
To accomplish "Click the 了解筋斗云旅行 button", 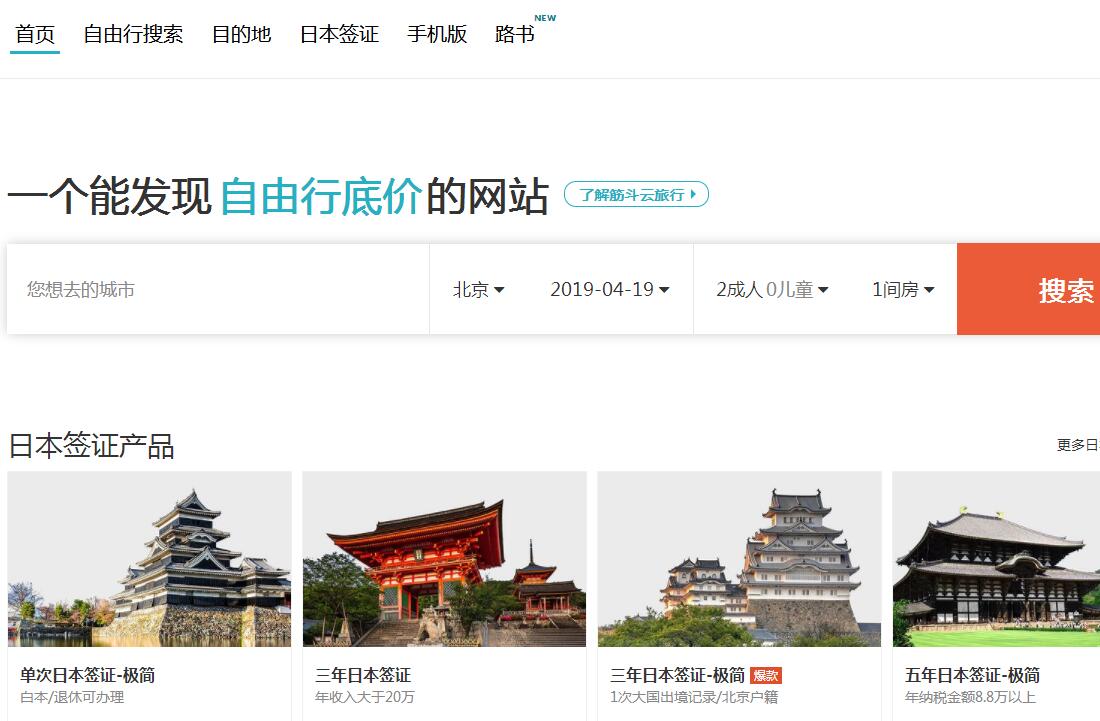I will pyautogui.click(x=636, y=194).
